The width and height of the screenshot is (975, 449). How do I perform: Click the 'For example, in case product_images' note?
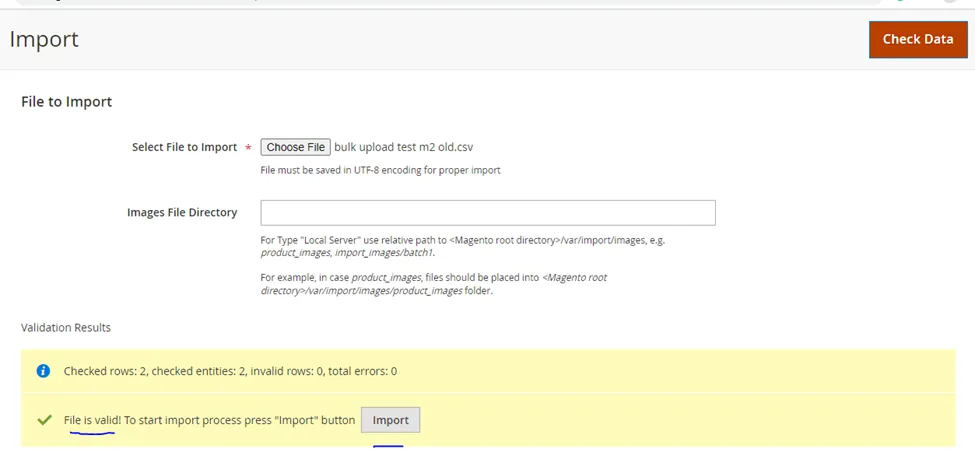[434, 284]
